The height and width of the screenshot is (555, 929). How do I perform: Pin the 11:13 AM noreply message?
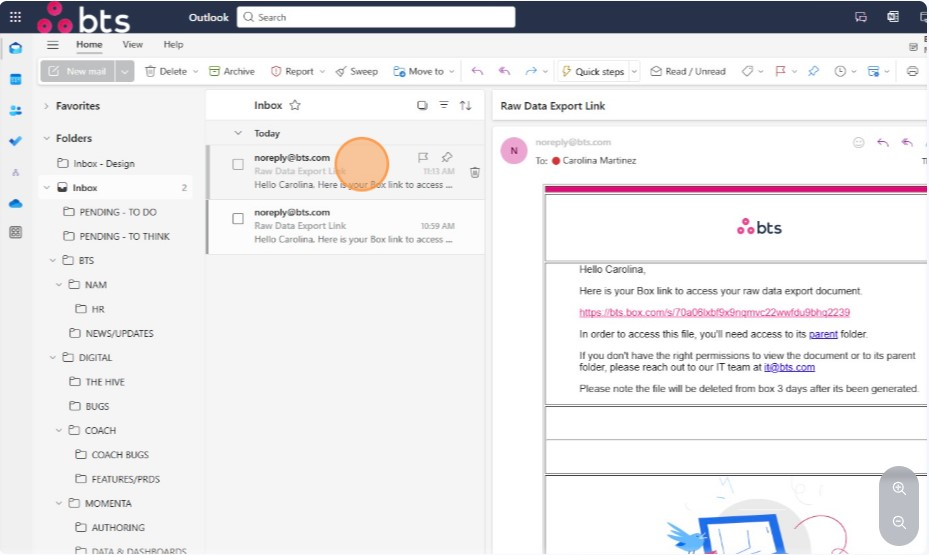tap(447, 157)
